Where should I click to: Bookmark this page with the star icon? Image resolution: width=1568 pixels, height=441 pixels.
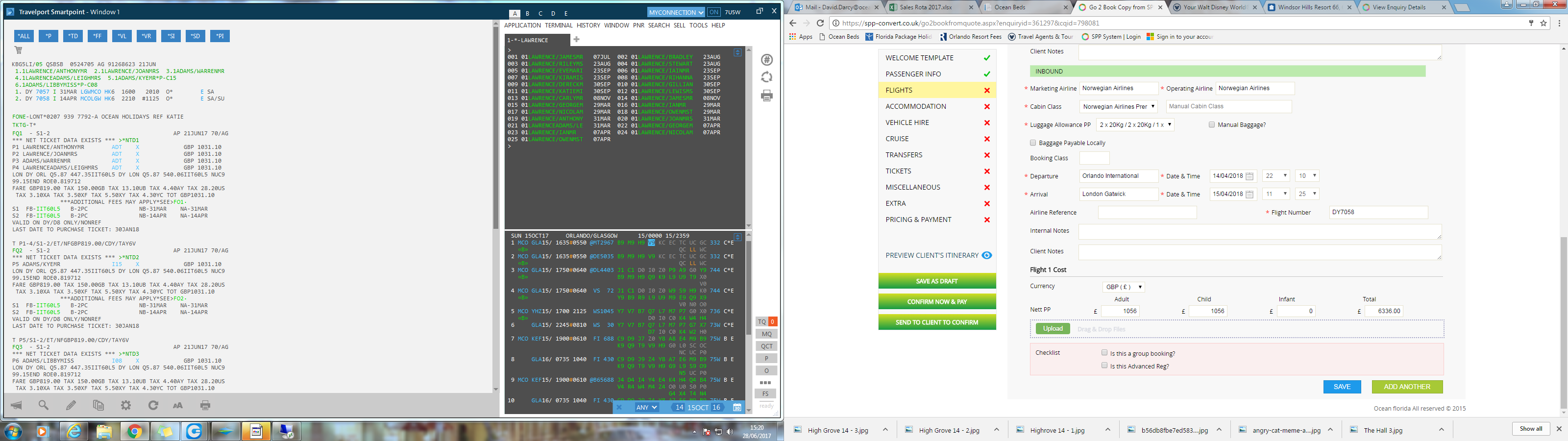coord(1543,23)
